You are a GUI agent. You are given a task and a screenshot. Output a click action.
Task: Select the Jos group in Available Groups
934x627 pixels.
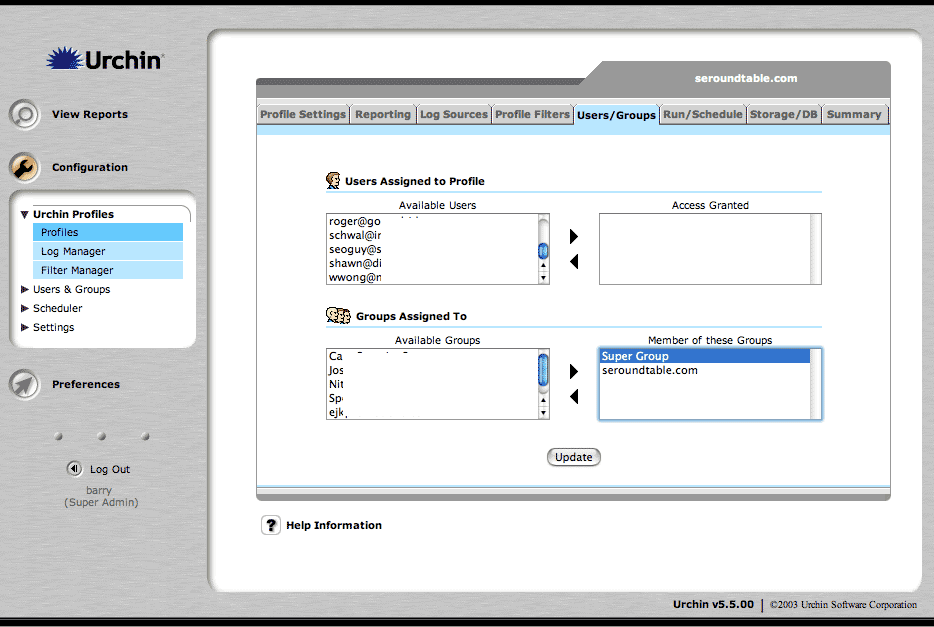point(432,370)
